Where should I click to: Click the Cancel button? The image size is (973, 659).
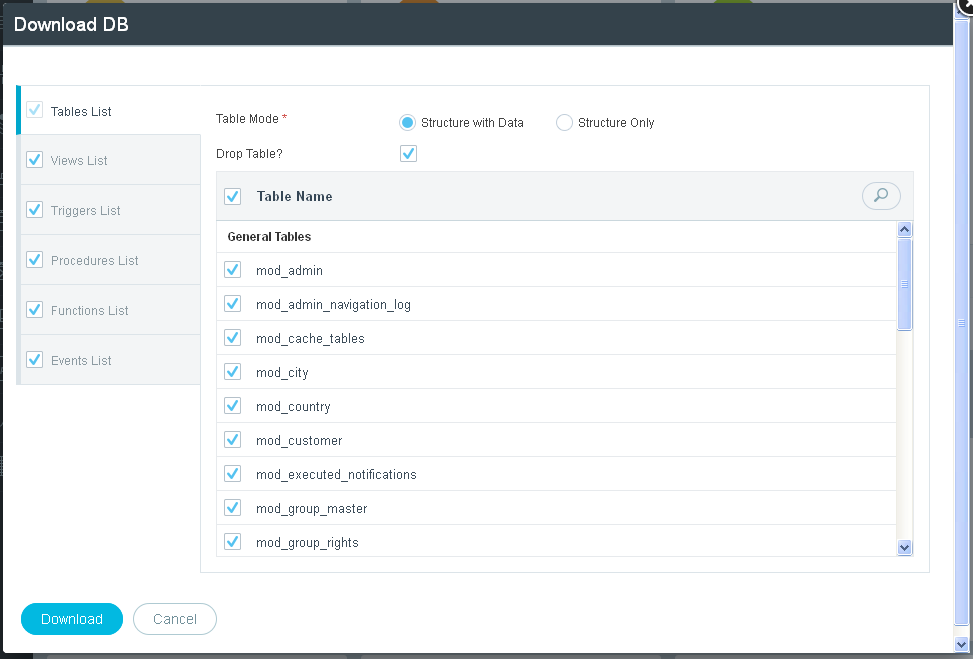tap(175, 619)
